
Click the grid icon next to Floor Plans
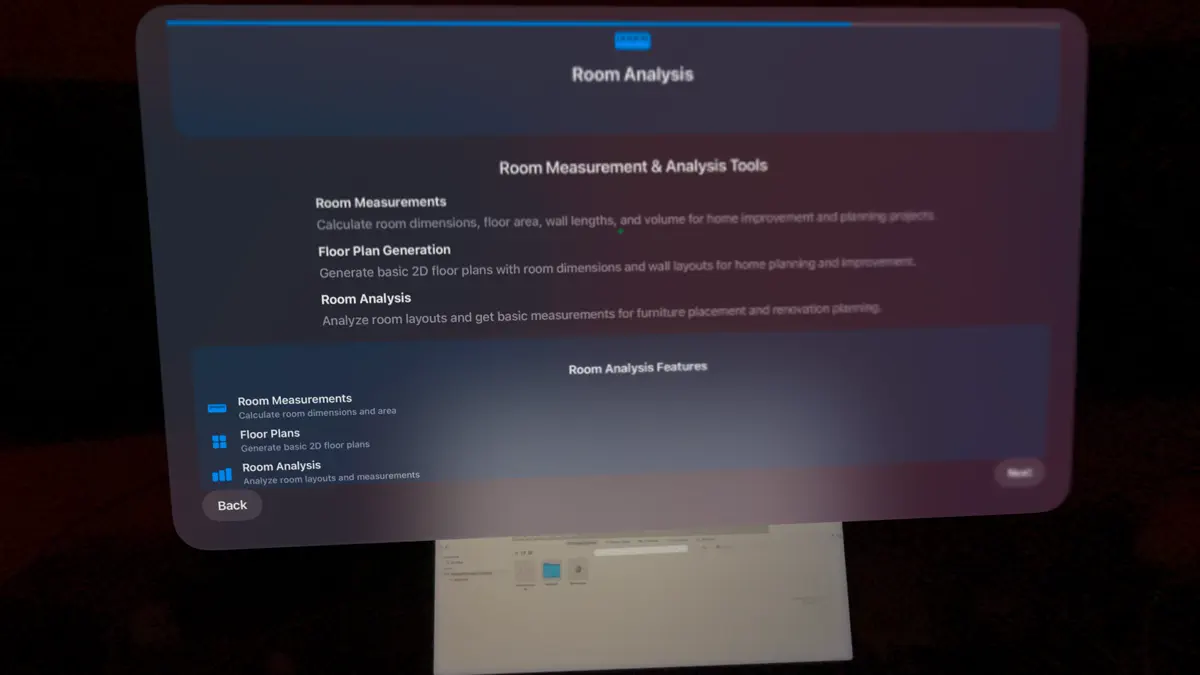[219, 442]
